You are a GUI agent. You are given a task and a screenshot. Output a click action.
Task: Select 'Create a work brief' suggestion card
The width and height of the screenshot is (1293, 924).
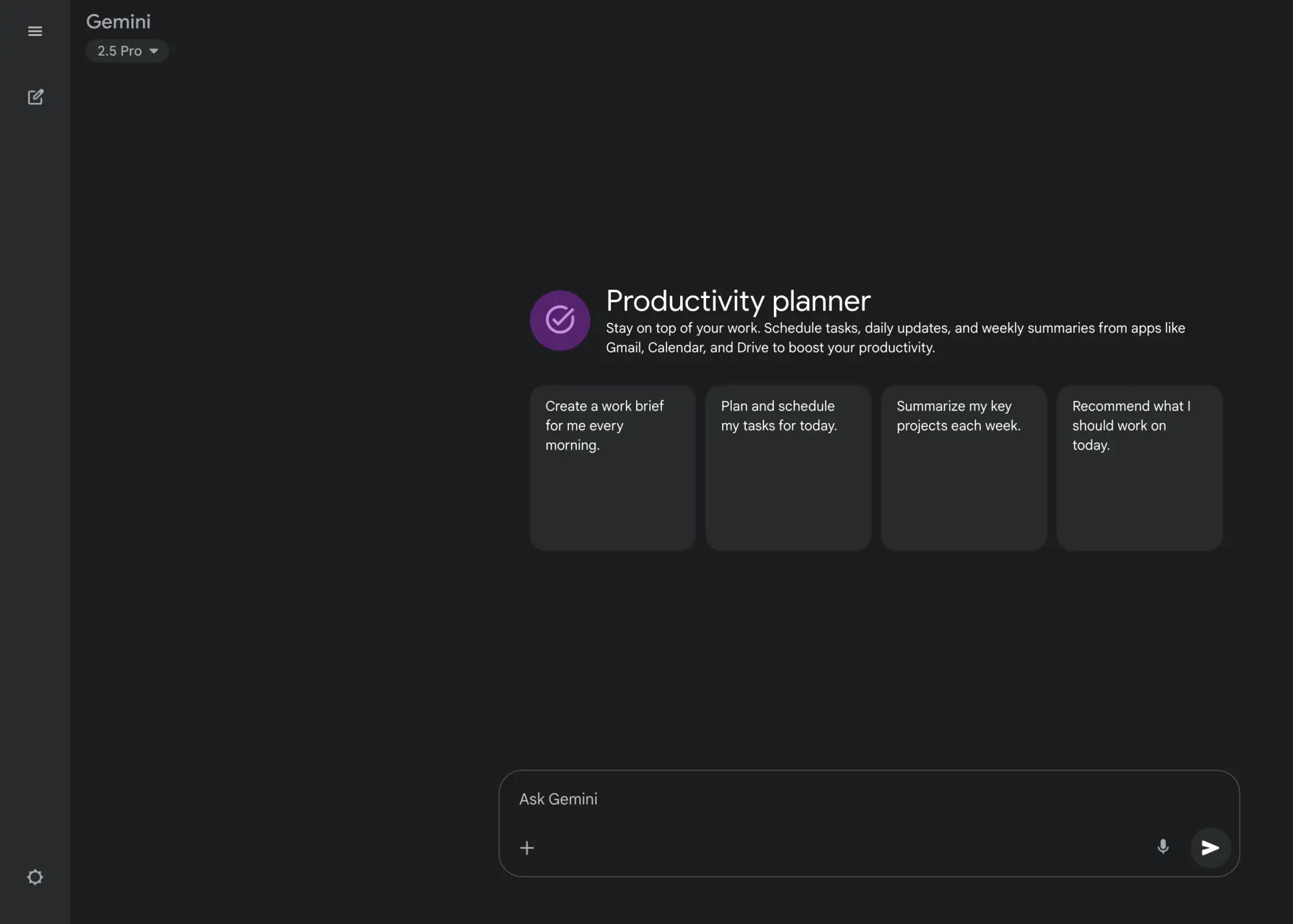coord(613,468)
